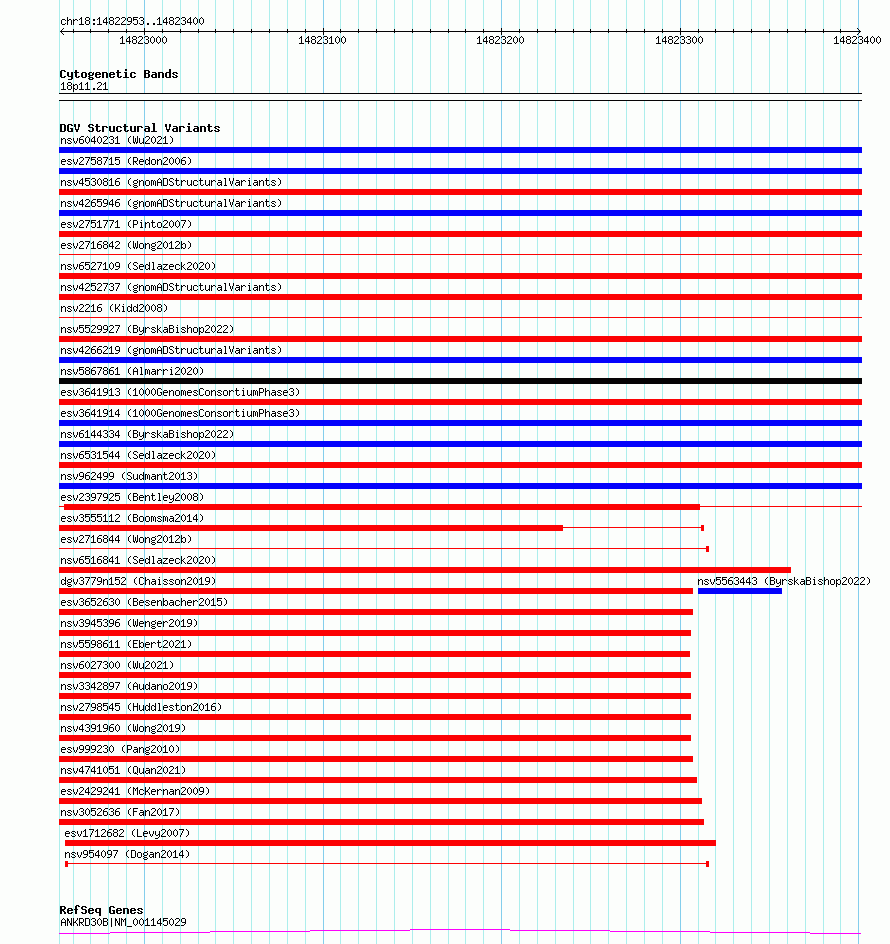Screen dimensions: 890x944
Task: Select the 18p11.21 band label
Action: point(84,87)
